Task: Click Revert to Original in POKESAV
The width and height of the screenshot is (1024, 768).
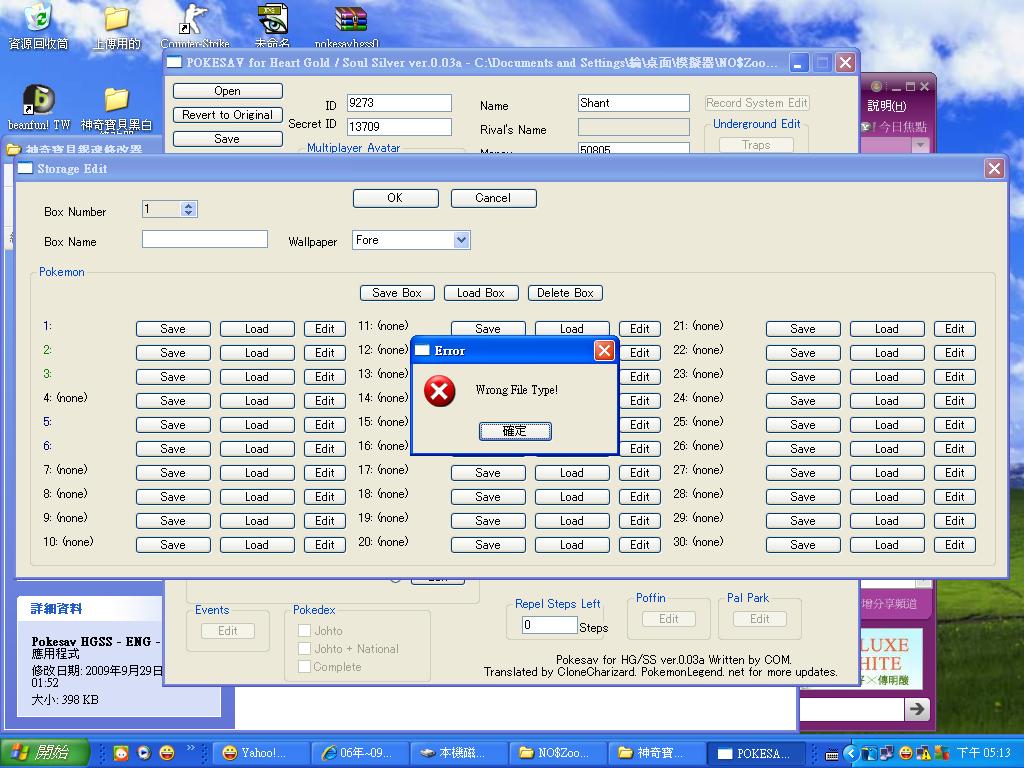Action: pos(228,115)
